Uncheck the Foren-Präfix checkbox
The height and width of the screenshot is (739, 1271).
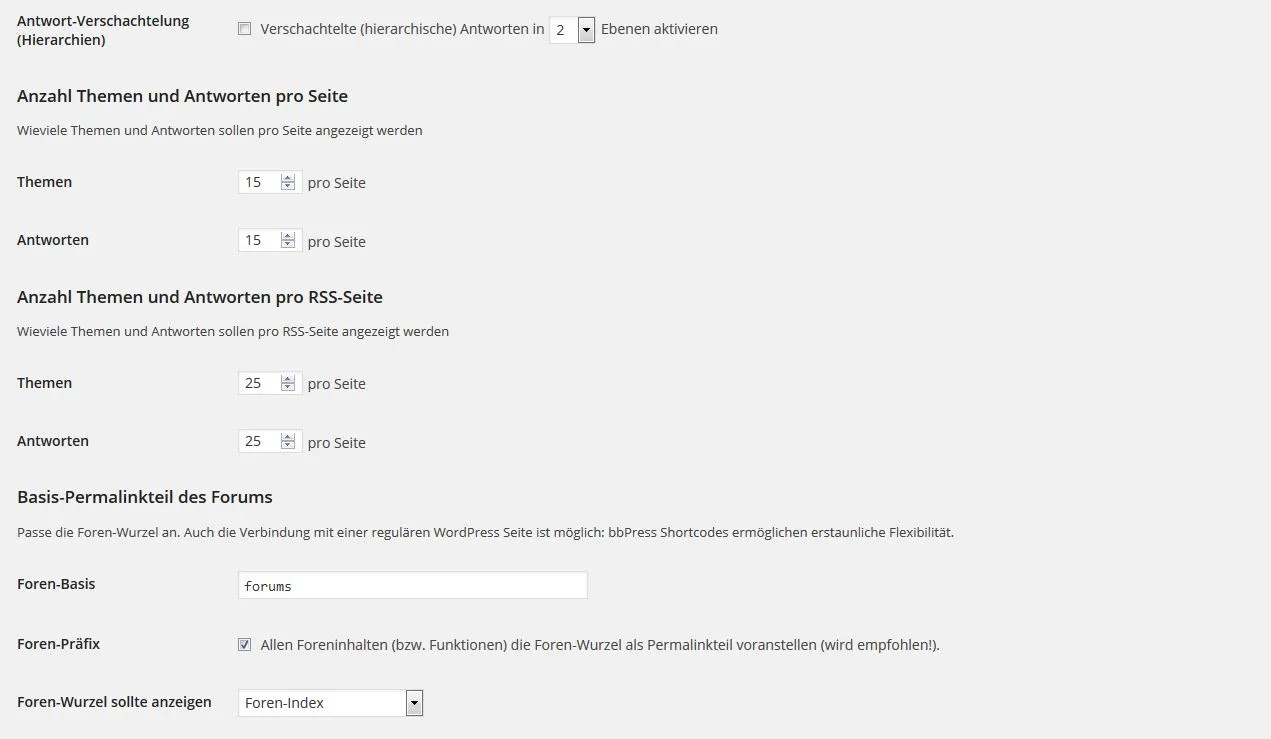tap(244, 645)
